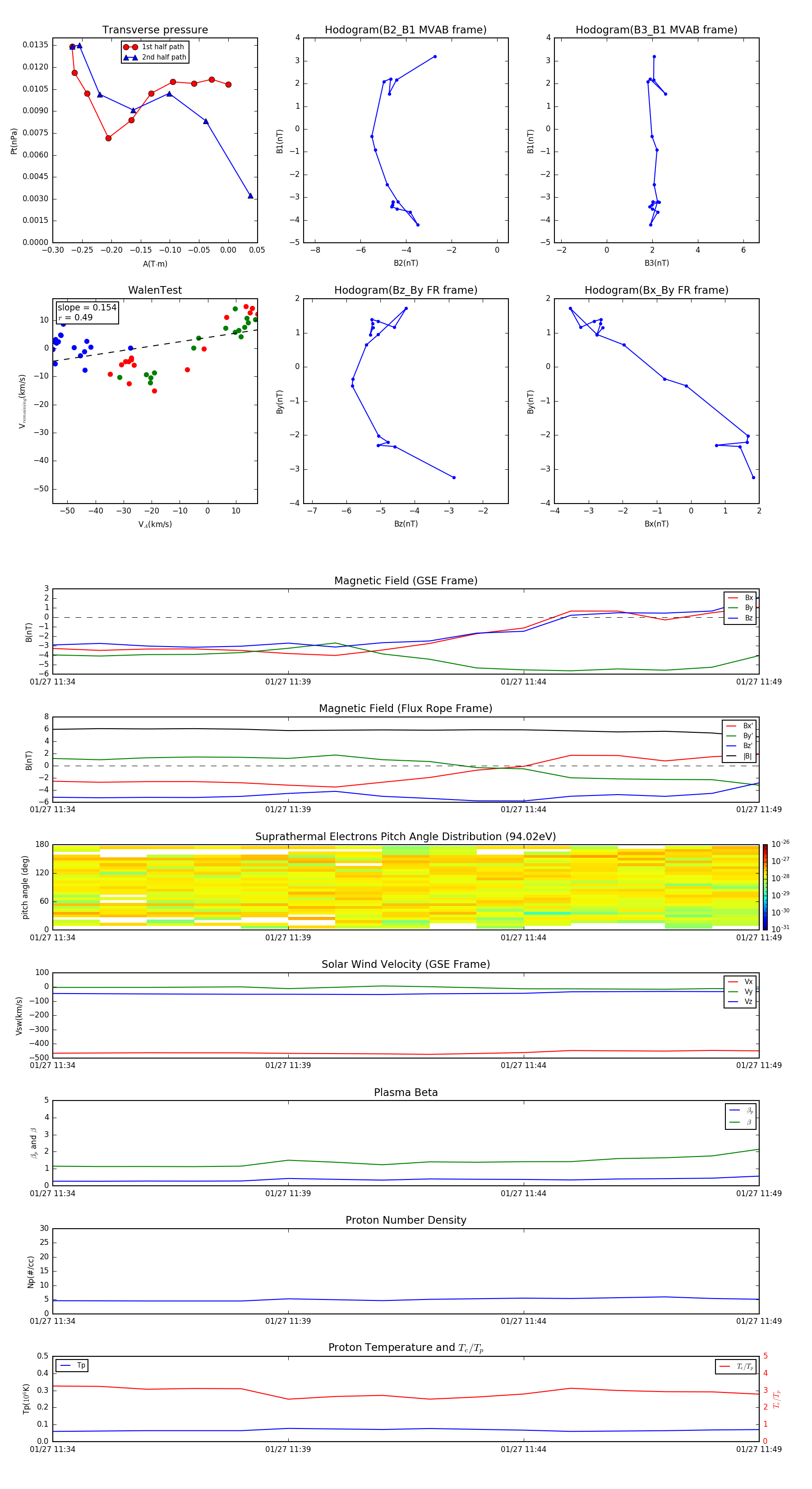Click the "Hodogram(B3_B1 MVAB frame)" title
812x1489 pixels.
pos(656,29)
